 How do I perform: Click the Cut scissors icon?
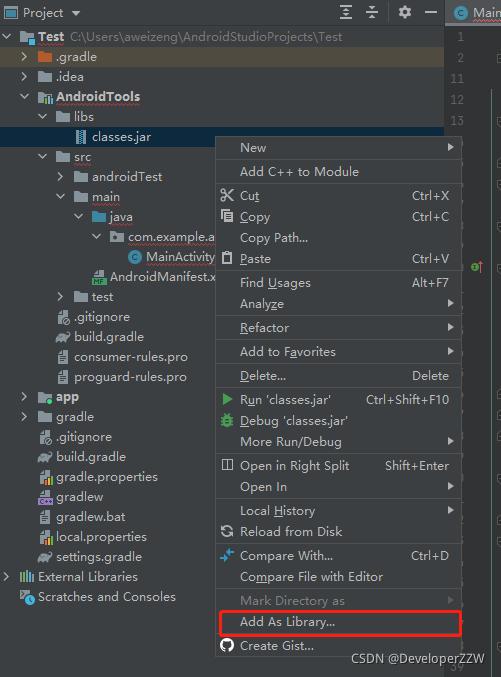pyautogui.click(x=227, y=195)
